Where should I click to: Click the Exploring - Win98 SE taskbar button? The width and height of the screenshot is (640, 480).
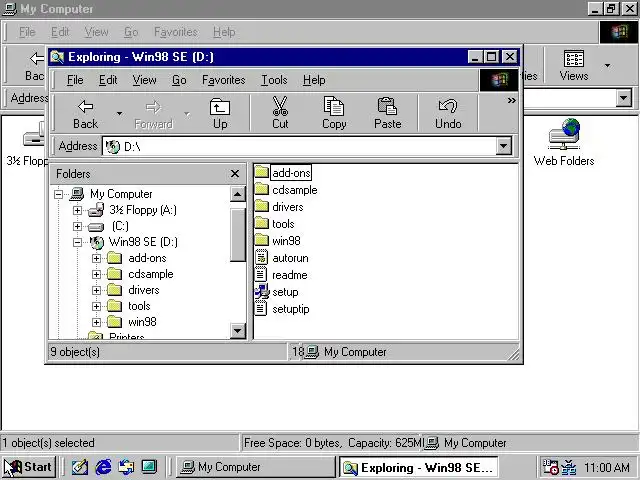point(418,467)
